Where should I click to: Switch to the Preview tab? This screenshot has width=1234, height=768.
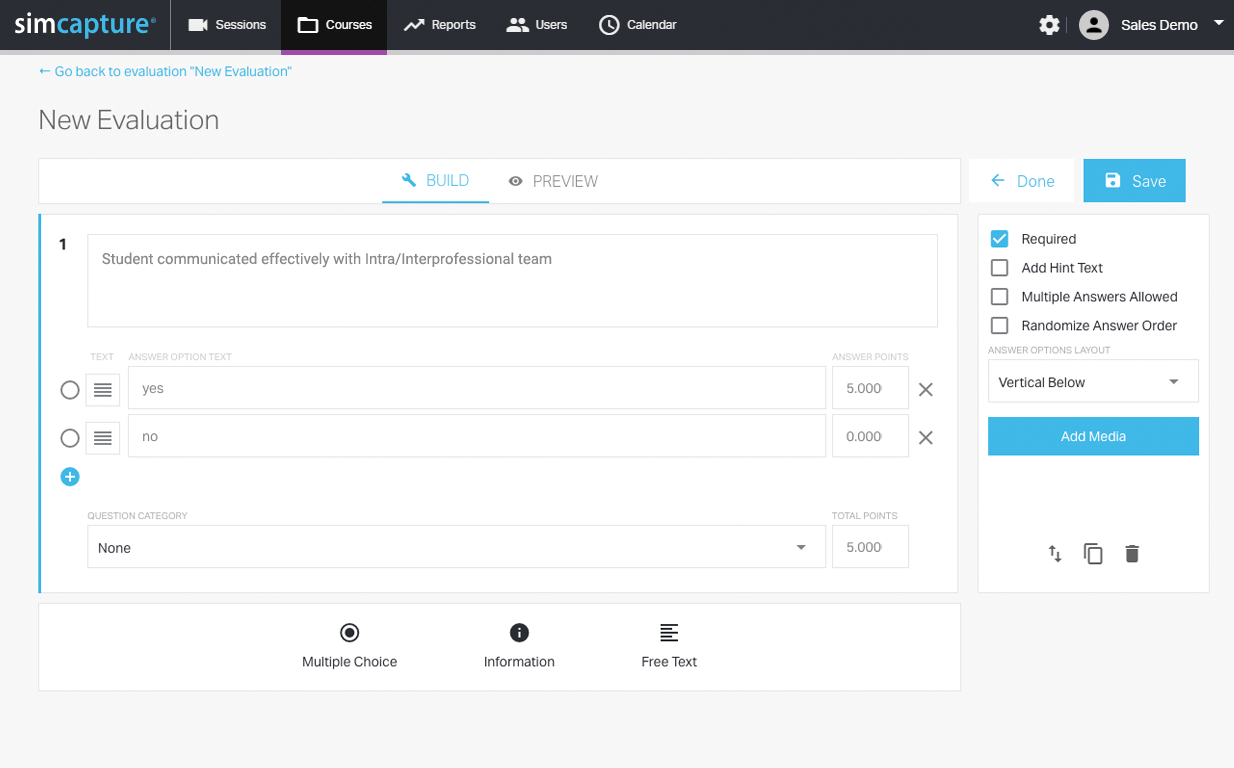[553, 181]
